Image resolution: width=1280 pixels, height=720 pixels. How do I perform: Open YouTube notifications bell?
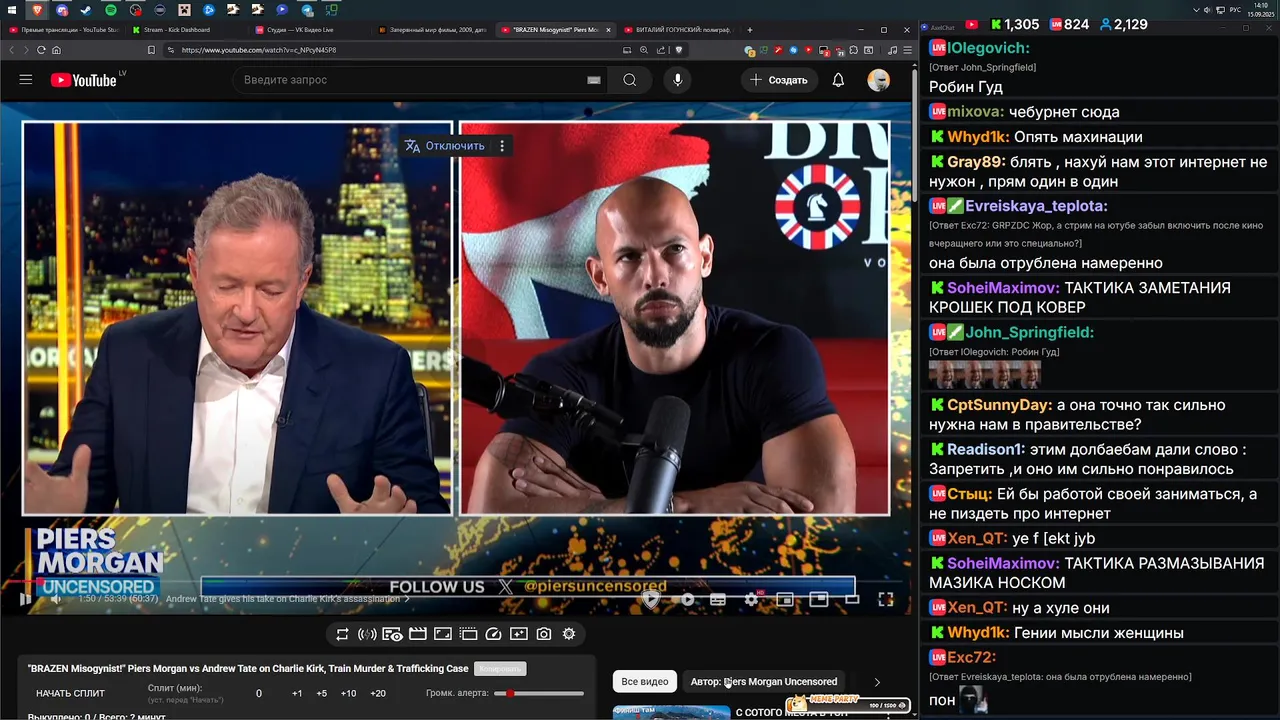pos(838,80)
